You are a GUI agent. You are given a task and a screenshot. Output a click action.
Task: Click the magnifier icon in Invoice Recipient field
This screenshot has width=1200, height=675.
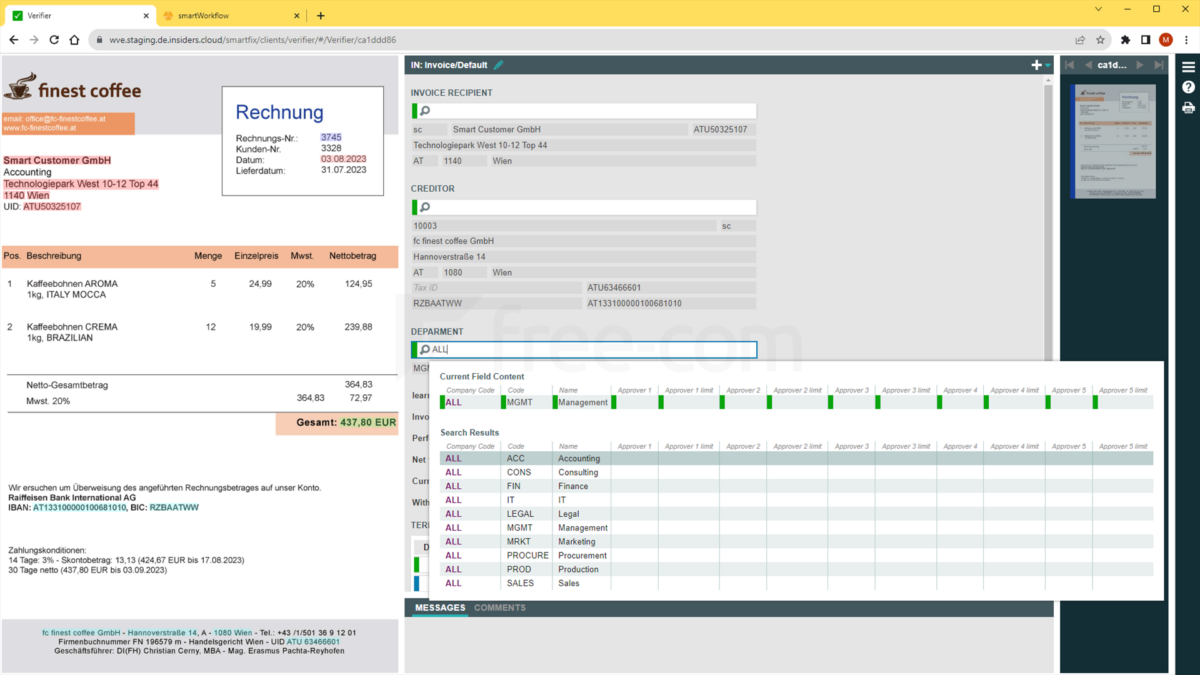[x=423, y=110]
